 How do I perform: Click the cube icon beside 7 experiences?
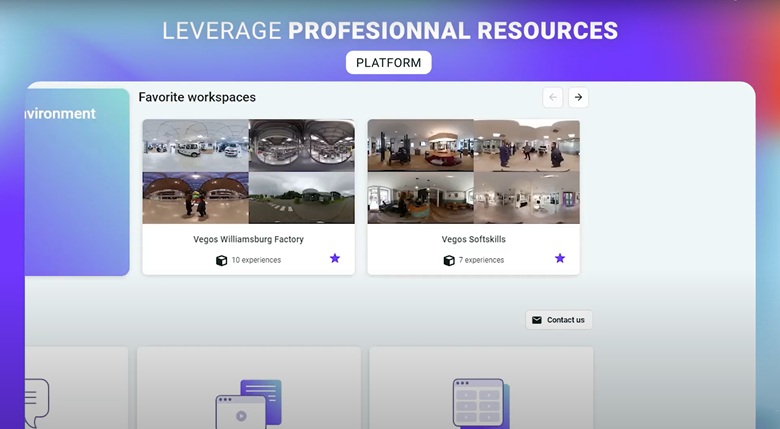(449, 260)
